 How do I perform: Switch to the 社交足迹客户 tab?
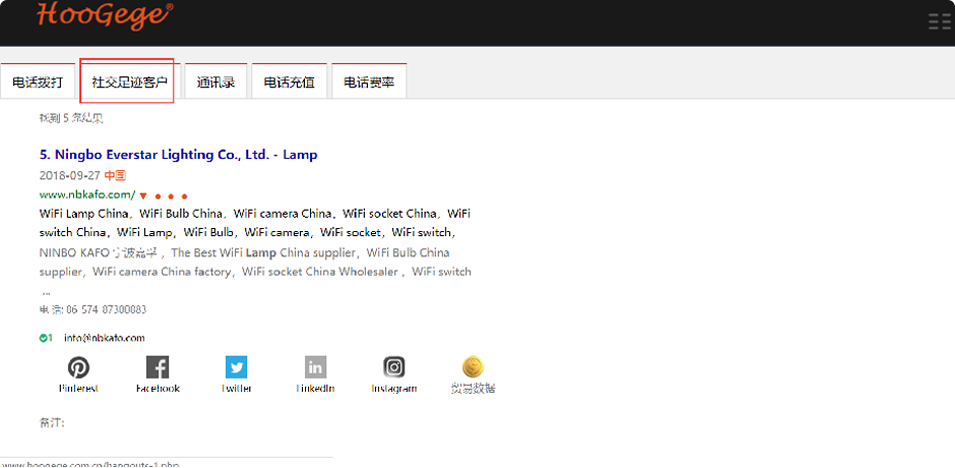pos(129,82)
